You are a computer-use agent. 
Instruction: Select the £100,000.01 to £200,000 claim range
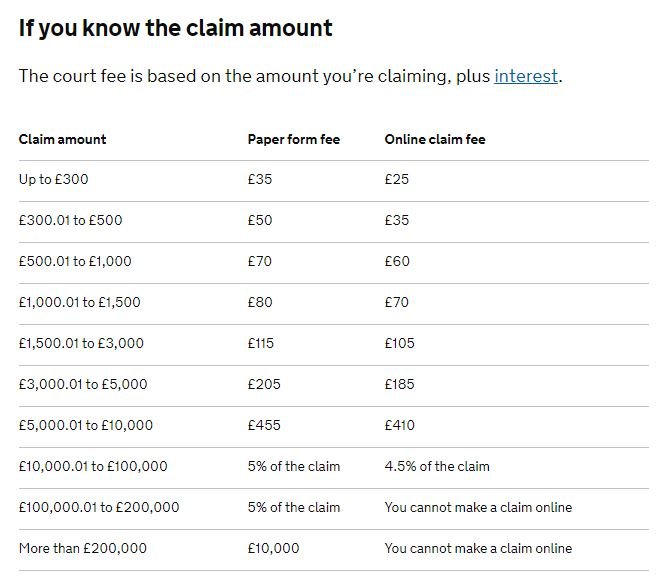99,507
